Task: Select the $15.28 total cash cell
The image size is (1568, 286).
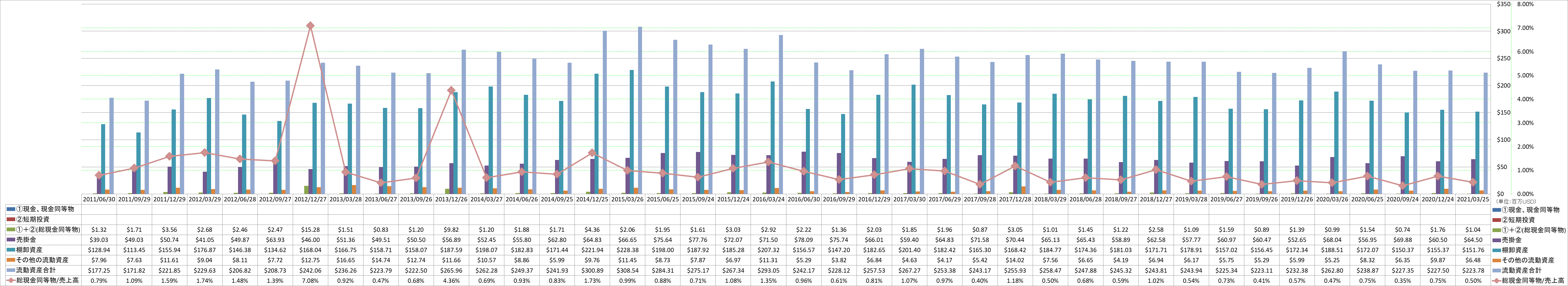Action: (x=310, y=230)
